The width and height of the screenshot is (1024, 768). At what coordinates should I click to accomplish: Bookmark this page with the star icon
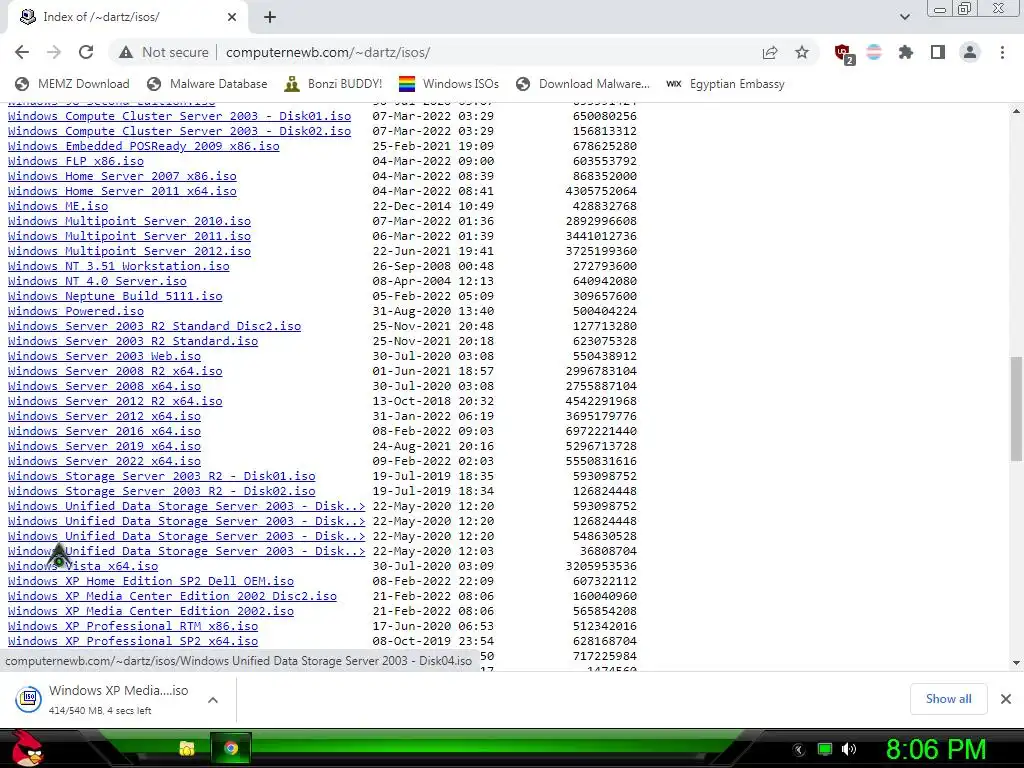802,52
